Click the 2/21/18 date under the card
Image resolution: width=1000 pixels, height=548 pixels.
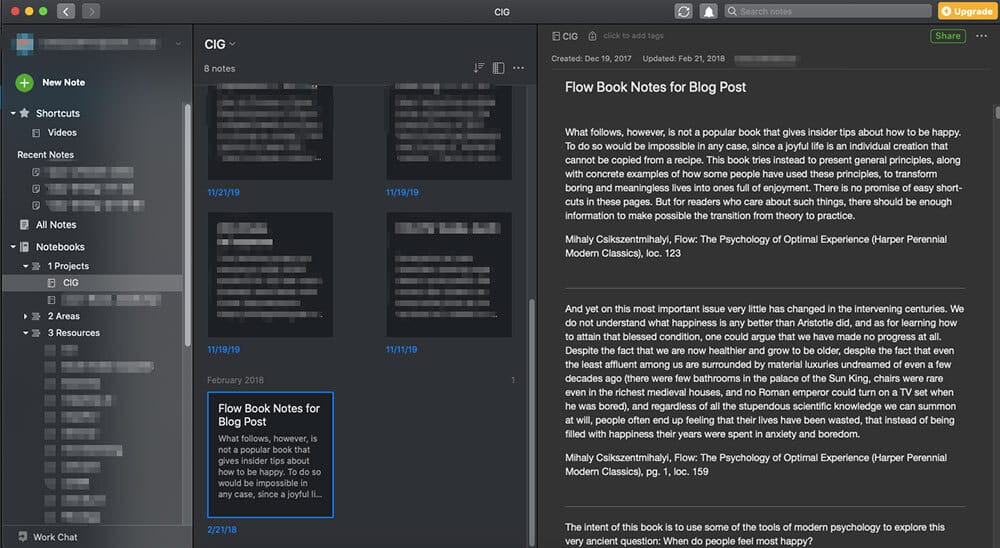pyautogui.click(x=222, y=529)
